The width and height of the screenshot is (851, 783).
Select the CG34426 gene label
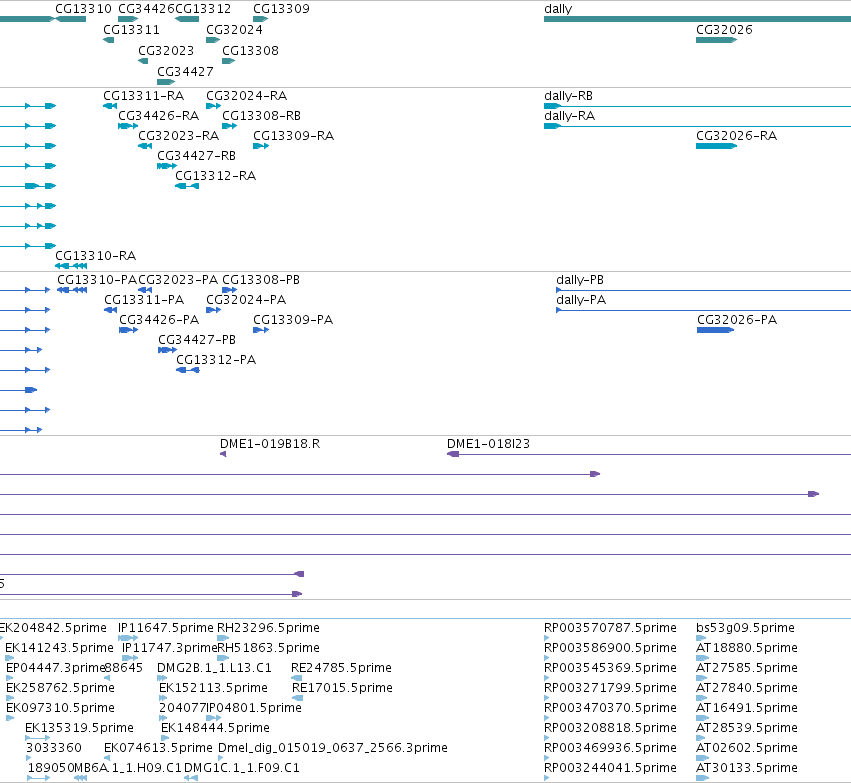147,9
